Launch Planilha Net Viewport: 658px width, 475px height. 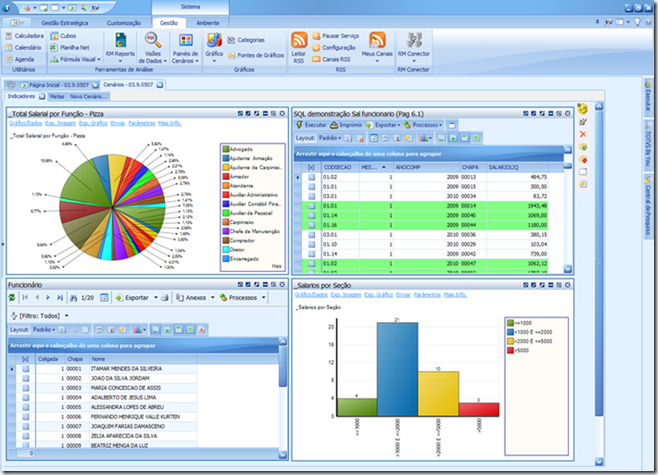[x=70, y=47]
